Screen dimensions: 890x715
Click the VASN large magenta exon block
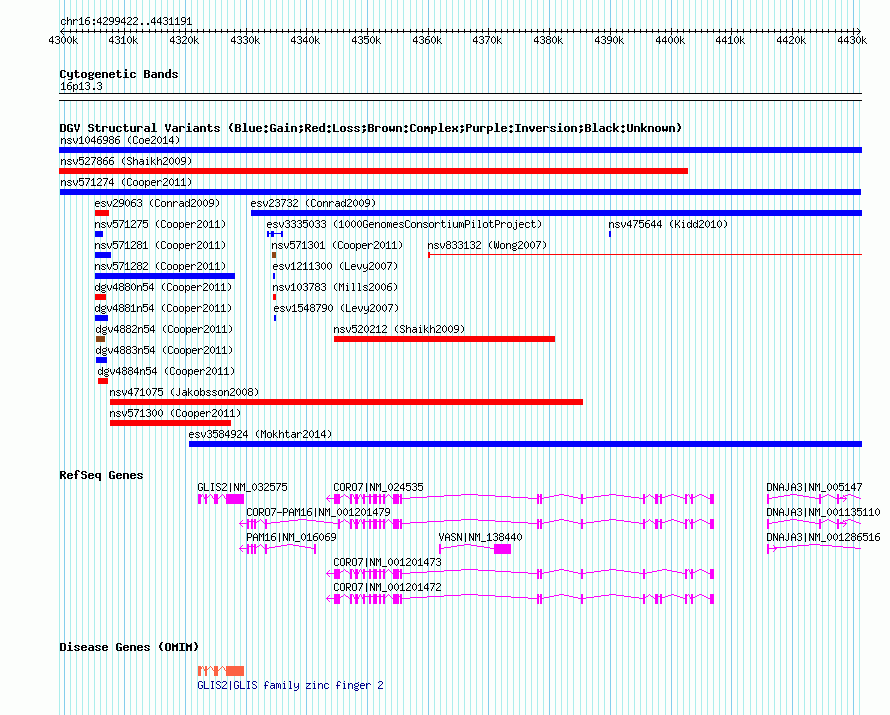tap(502, 549)
